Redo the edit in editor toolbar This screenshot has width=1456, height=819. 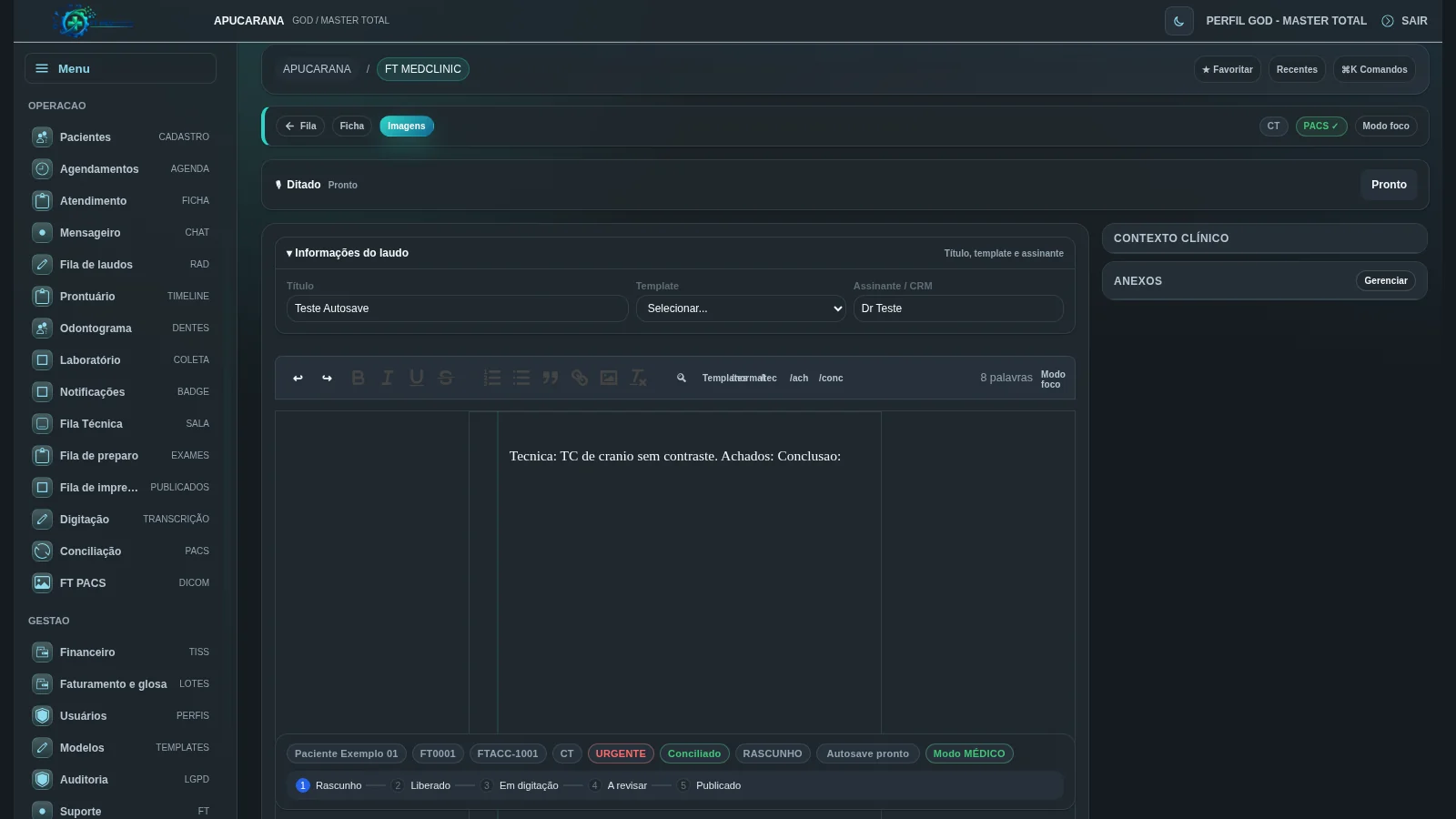coord(327,378)
